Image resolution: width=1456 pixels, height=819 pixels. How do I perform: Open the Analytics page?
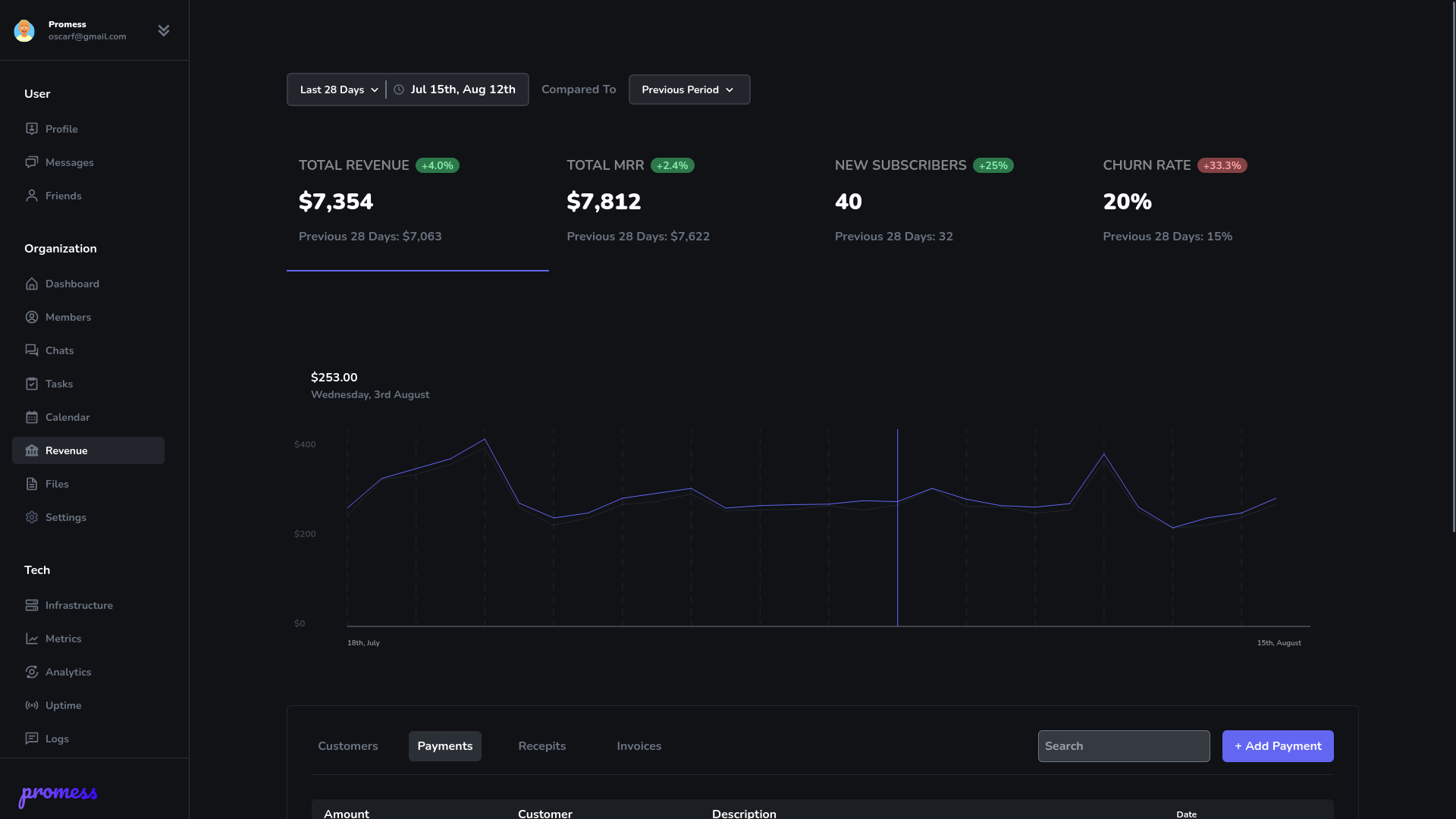pos(68,672)
